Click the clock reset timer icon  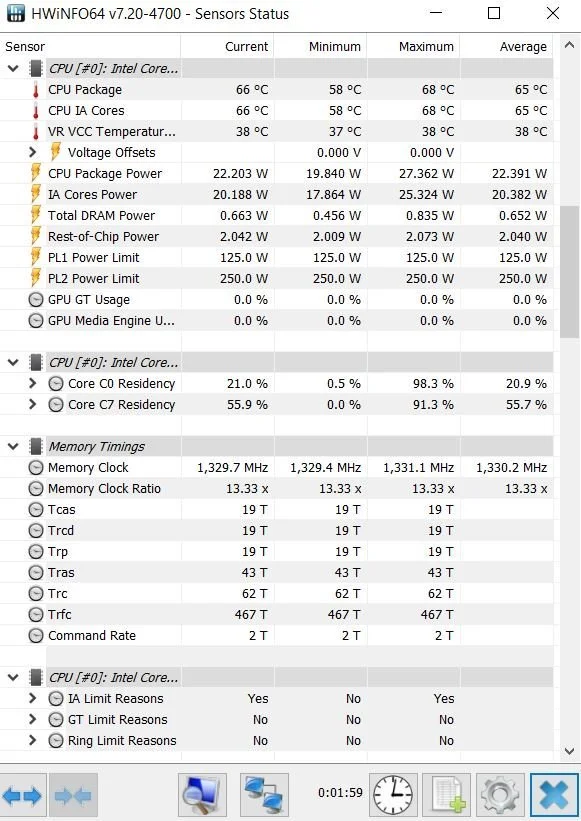click(x=393, y=795)
